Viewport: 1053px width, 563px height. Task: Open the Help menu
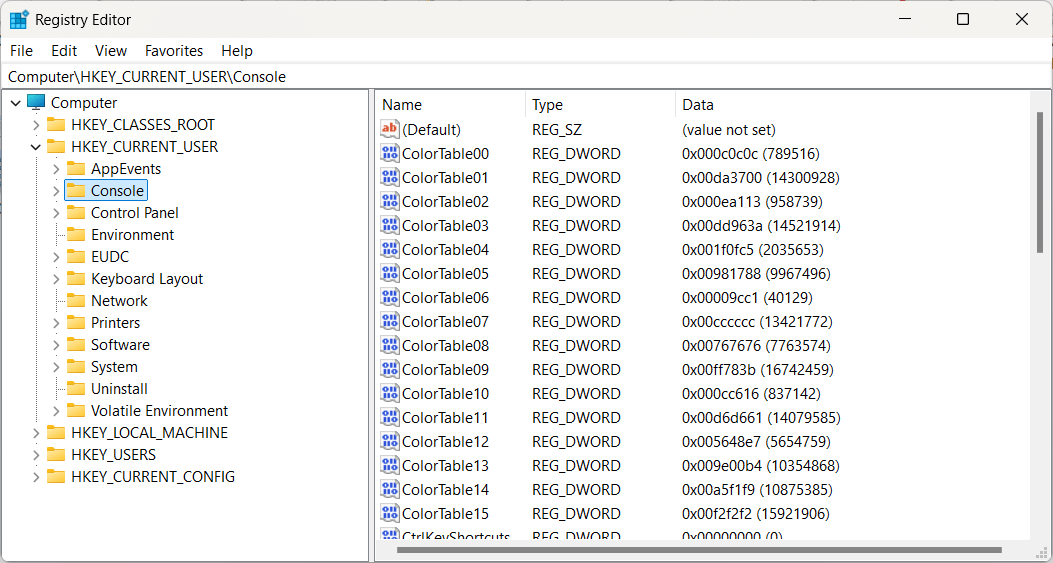pyautogui.click(x=237, y=50)
